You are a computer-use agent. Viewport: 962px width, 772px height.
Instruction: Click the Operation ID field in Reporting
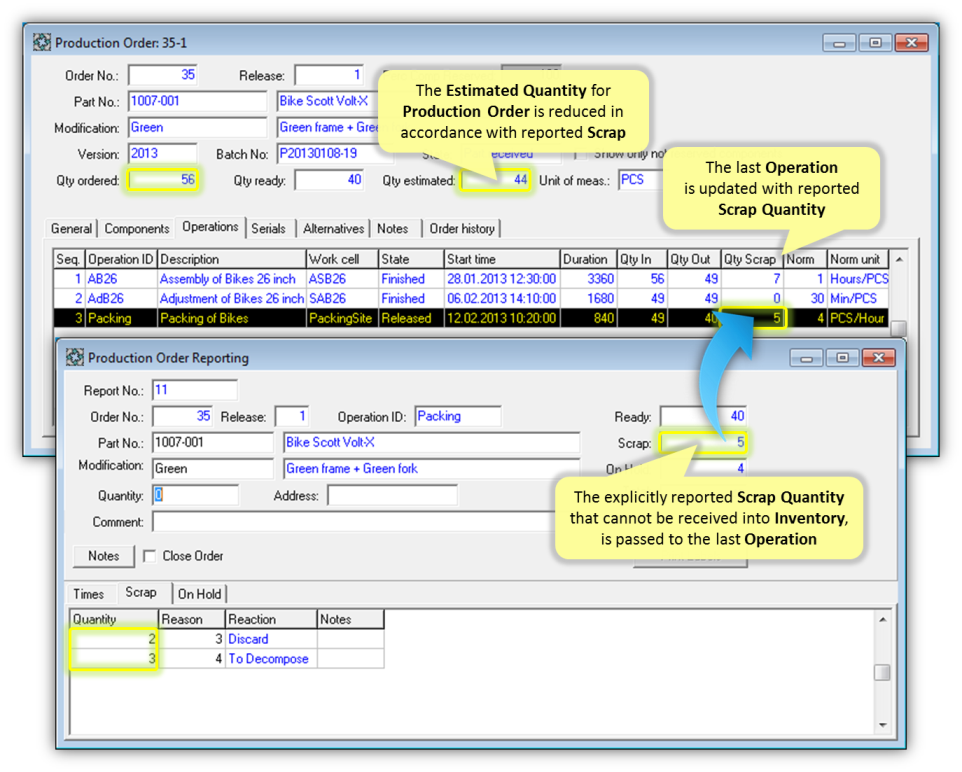pyautogui.click(x=458, y=417)
